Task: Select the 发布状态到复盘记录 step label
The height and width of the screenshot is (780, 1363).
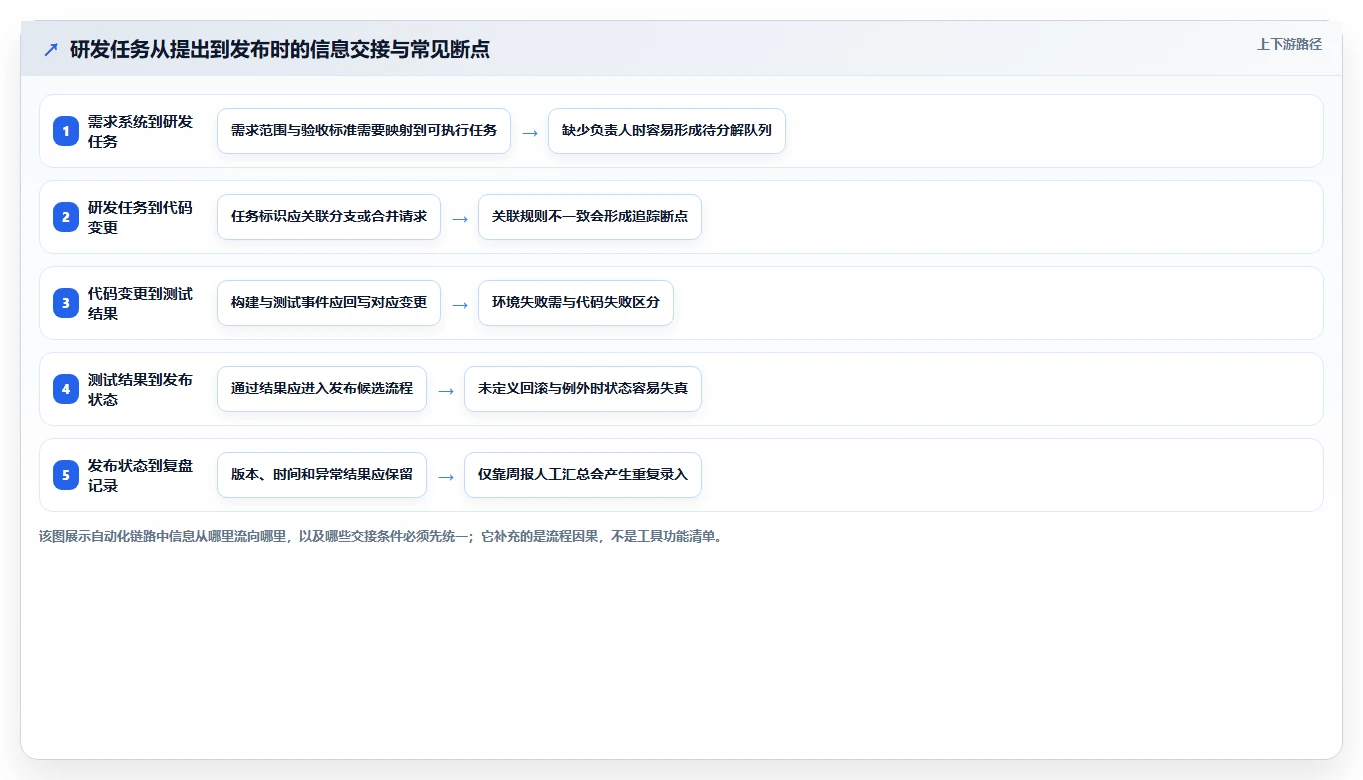Action: point(141,475)
